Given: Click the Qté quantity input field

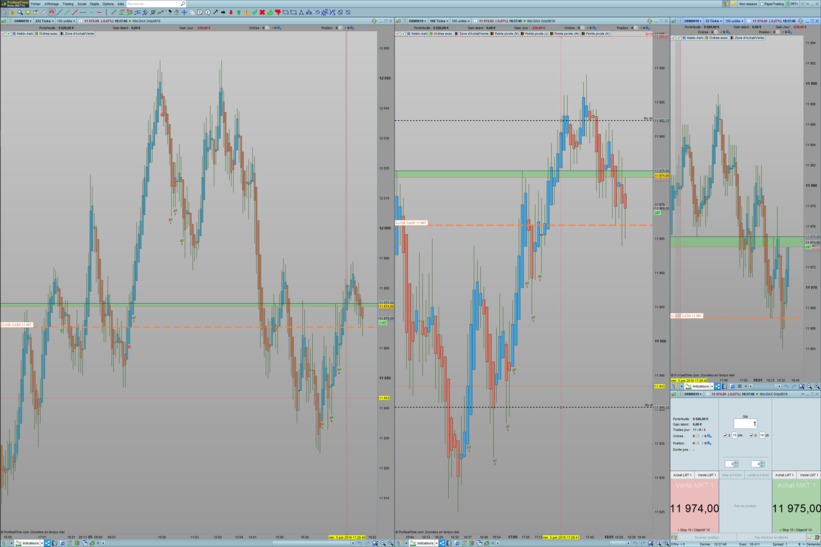Looking at the screenshot, I should (745, 423).
